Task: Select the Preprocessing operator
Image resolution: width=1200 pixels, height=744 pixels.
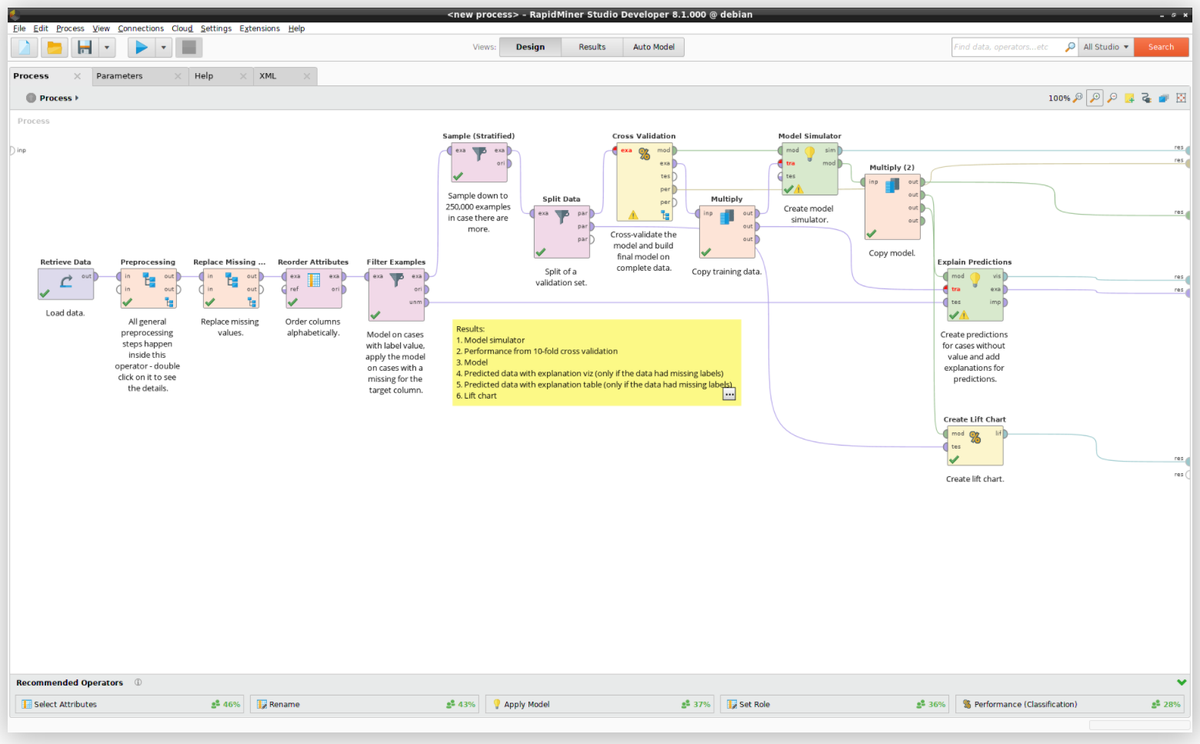Action: [148, 288]
